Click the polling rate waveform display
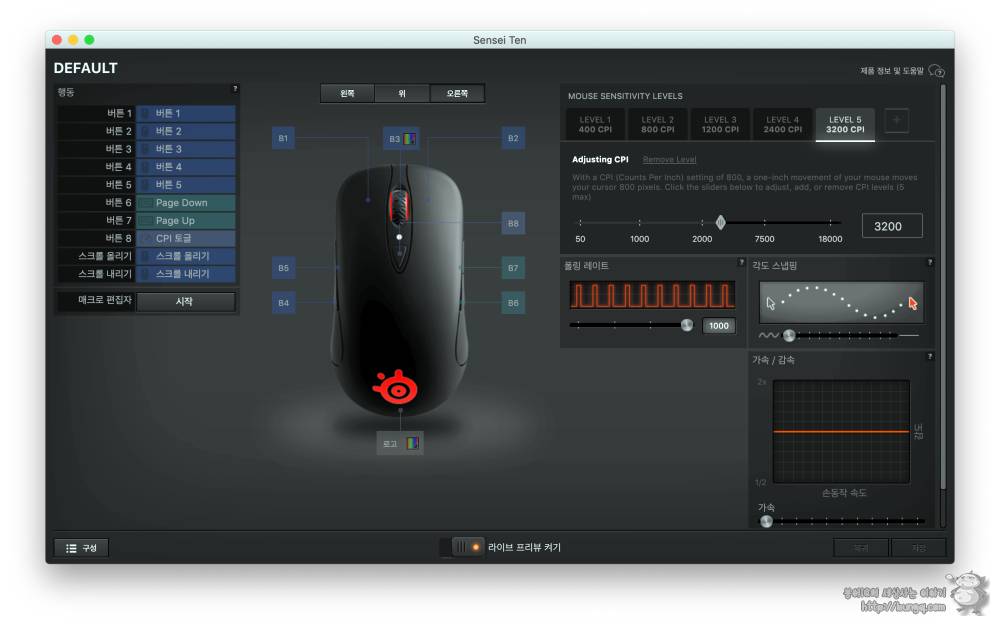 (x=652, y=295)
